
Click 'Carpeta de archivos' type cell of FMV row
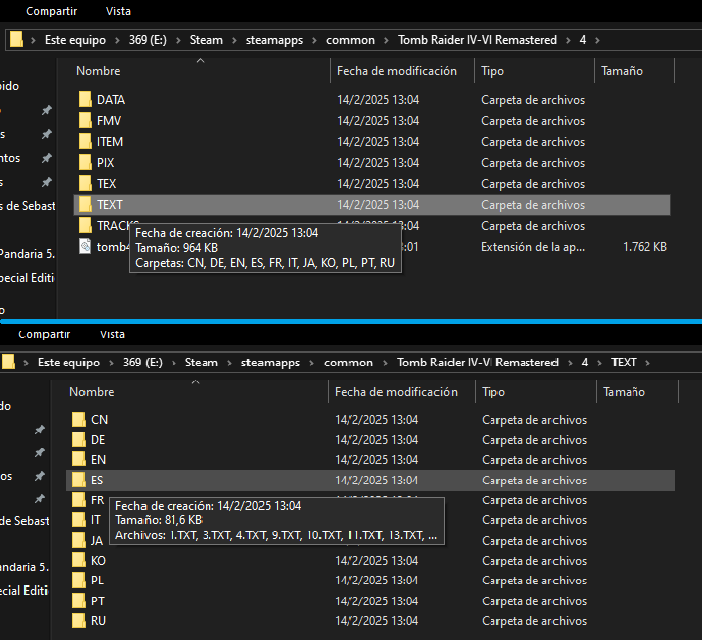pos(533,120)
